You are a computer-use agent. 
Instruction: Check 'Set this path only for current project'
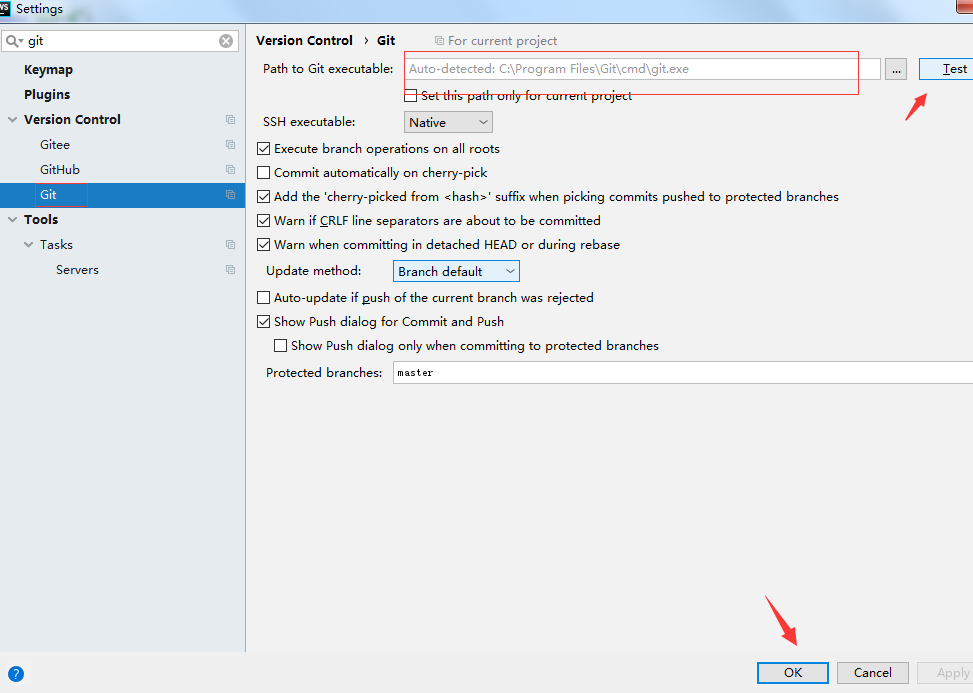tap(410, 96)
